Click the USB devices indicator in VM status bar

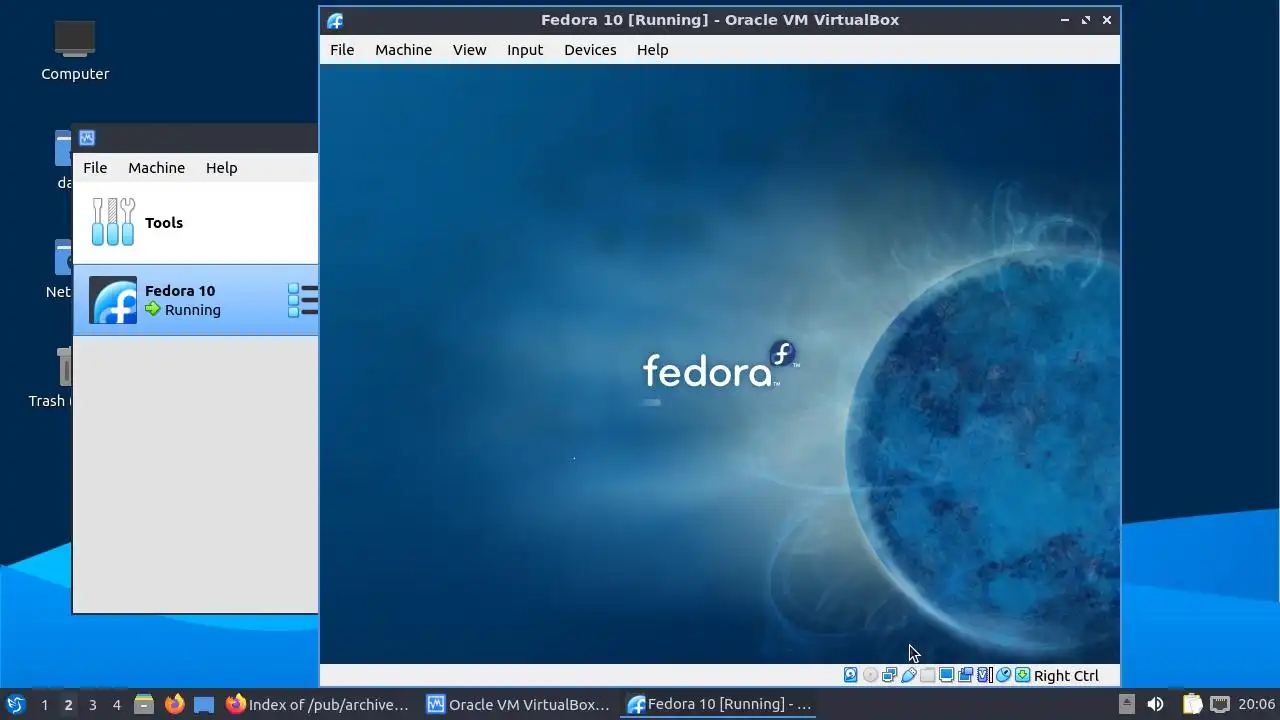908,675
